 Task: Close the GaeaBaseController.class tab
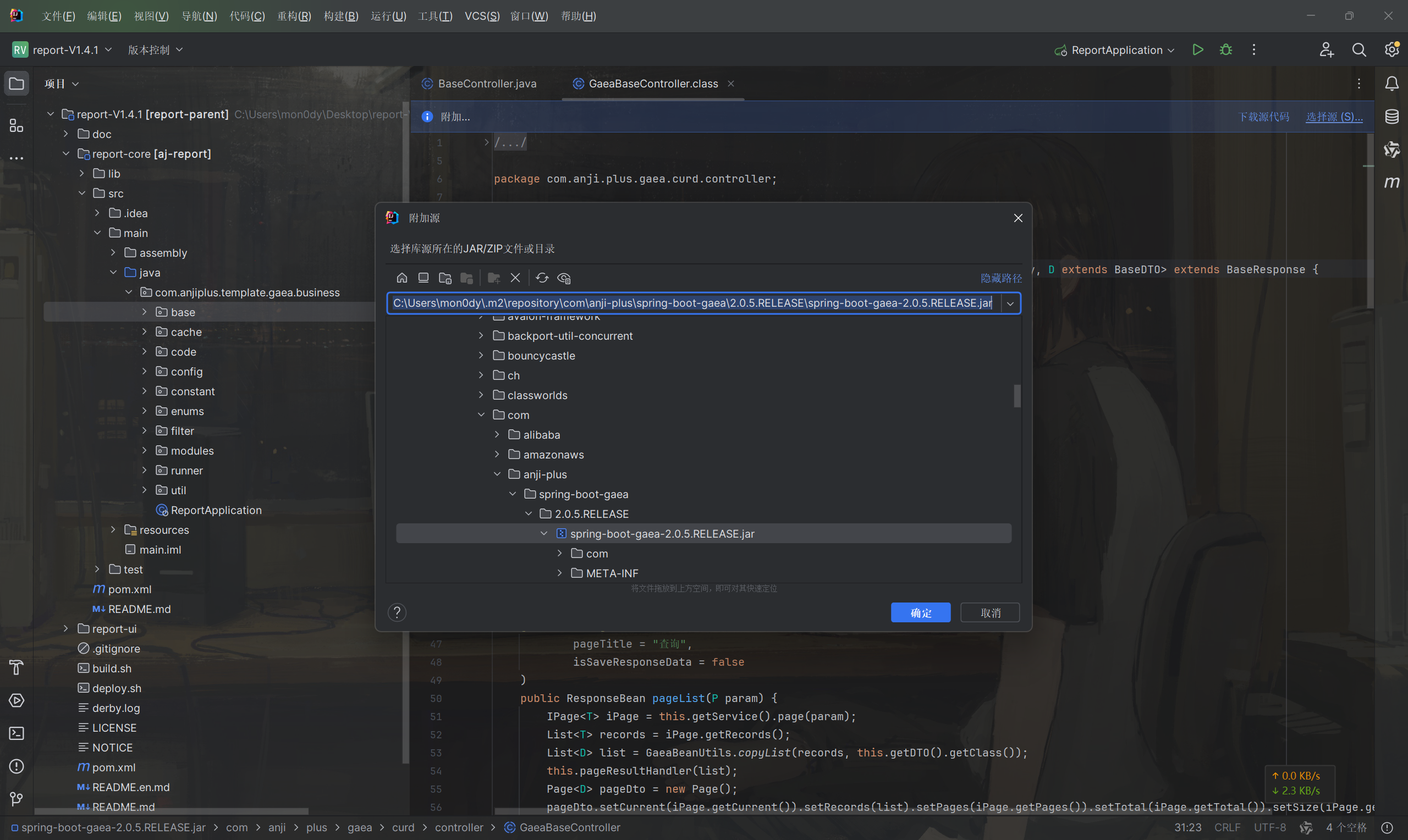[731, 84]
